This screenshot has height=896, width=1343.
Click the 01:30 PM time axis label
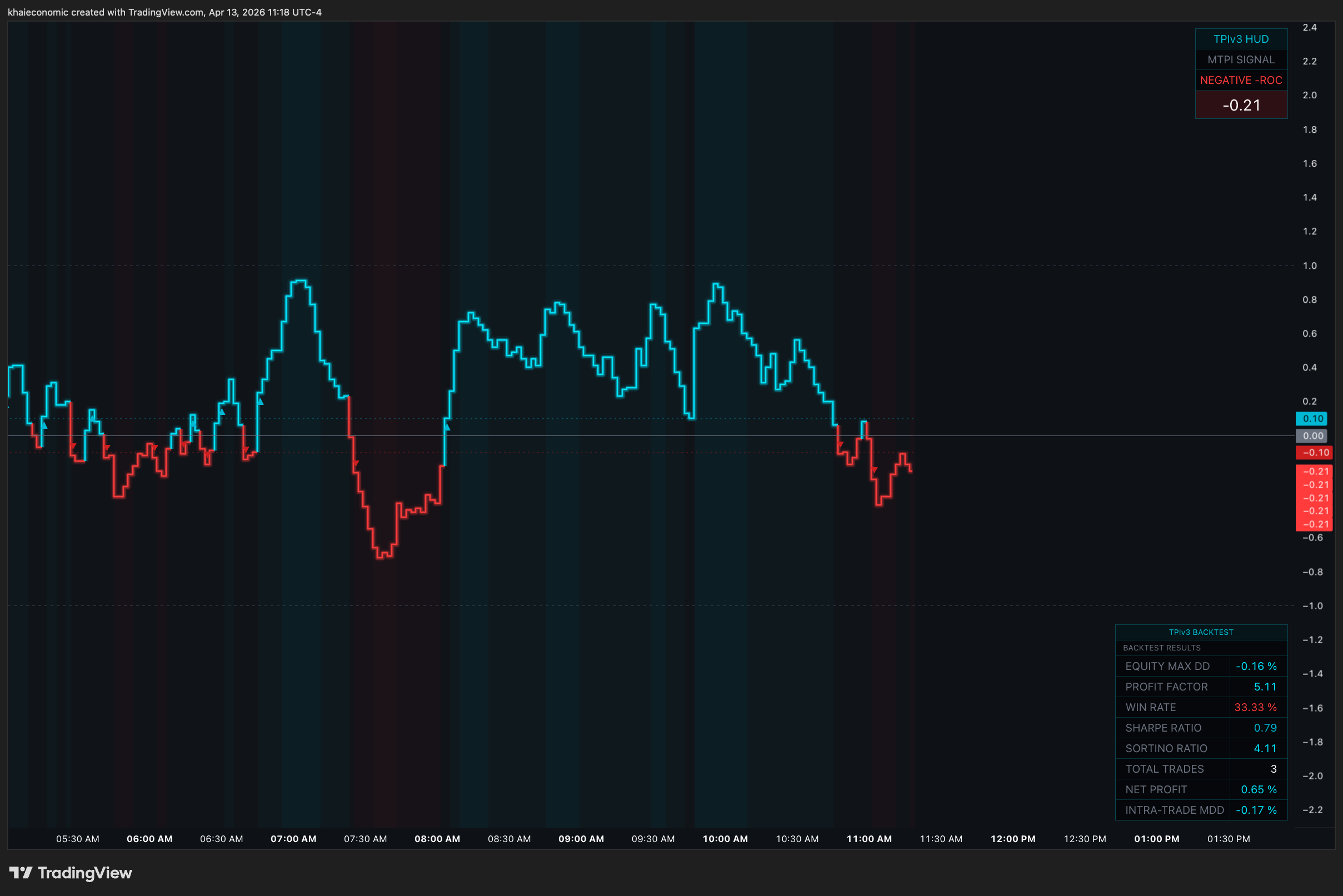click(1229, 839)
